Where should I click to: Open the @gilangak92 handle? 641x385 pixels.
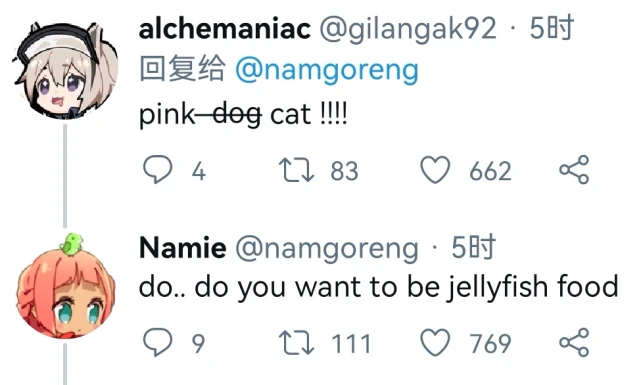[408, 29]
